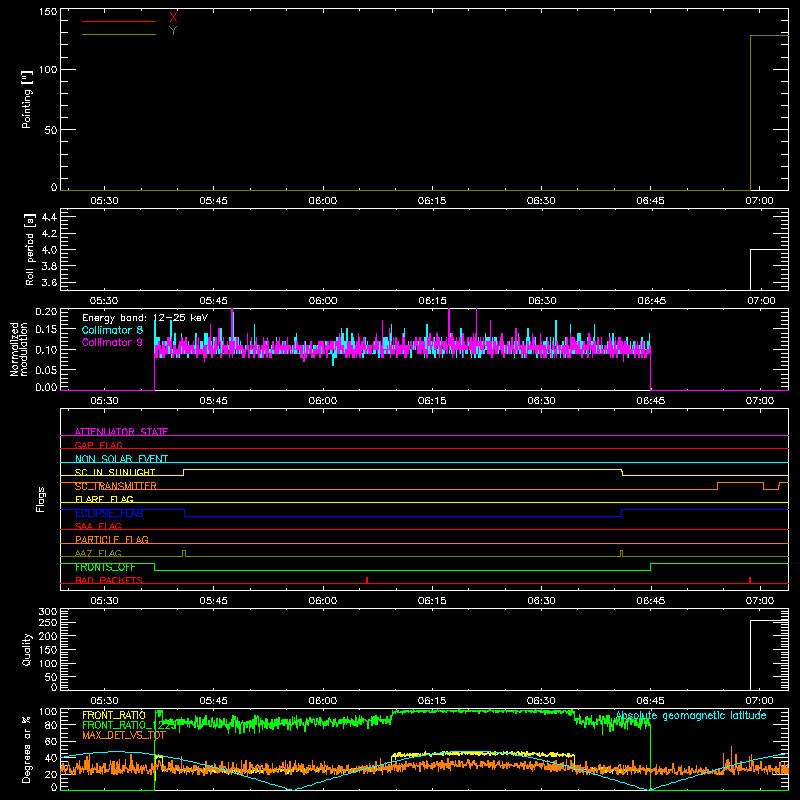Image resolution: width=800 pixels, height=800 pixels.
Task: Click the 'Energy band: 12-25 keV' annotation
Action: (x=145, y=318)
